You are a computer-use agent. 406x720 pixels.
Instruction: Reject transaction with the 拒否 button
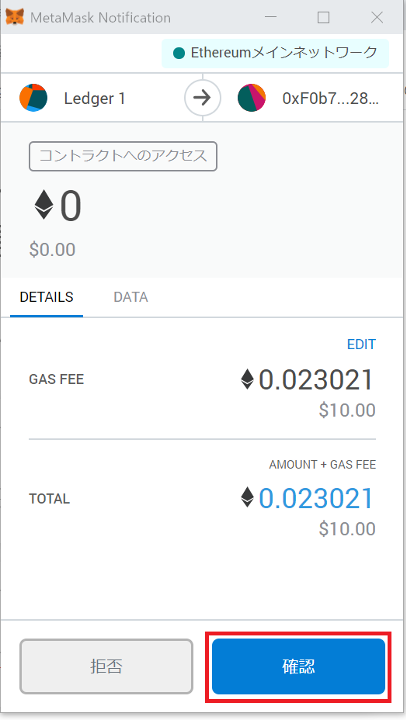pyautogui.click(x=106, y=666)
